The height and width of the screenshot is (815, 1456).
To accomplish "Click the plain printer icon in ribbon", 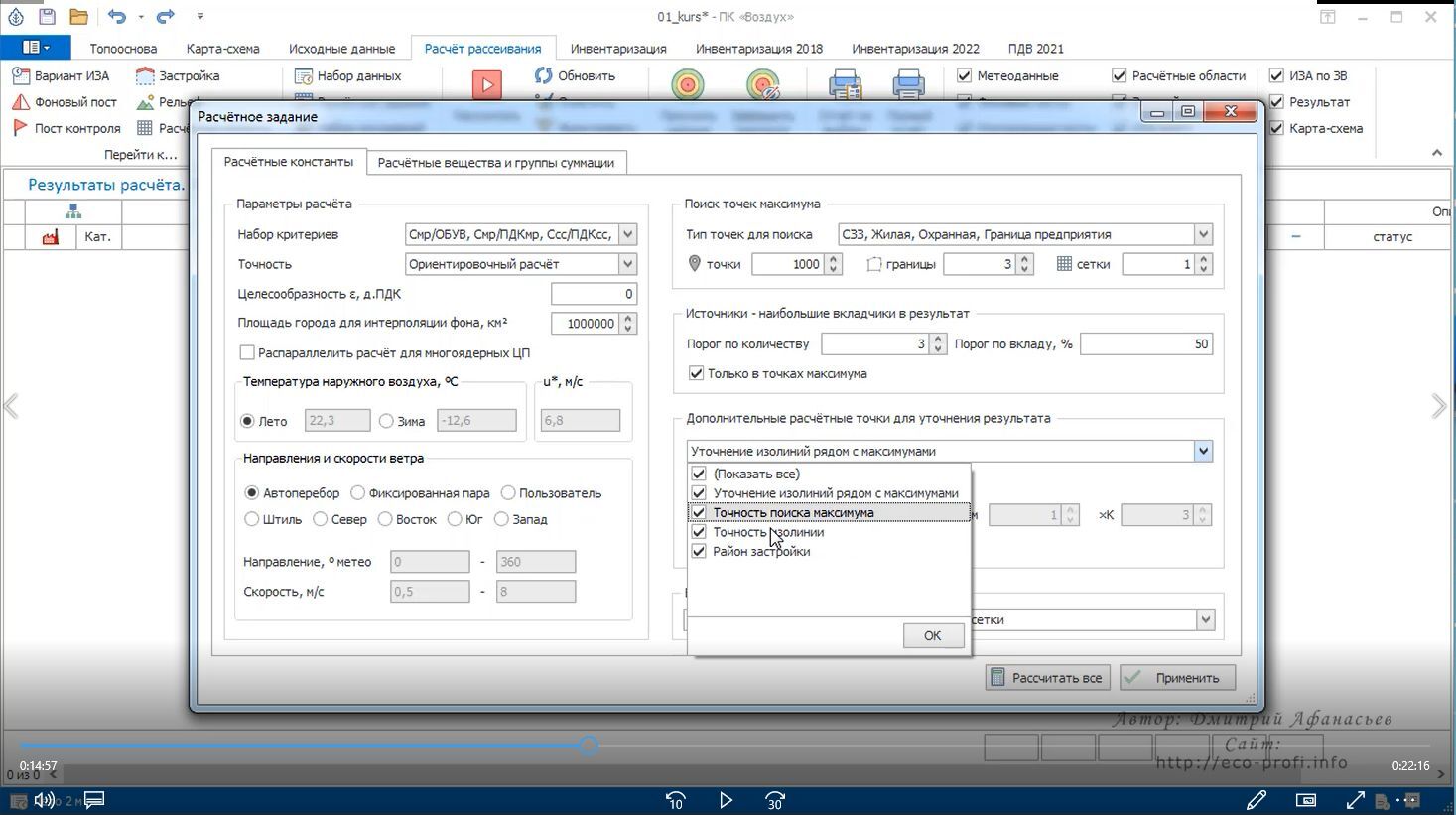I will click(908, 85).
